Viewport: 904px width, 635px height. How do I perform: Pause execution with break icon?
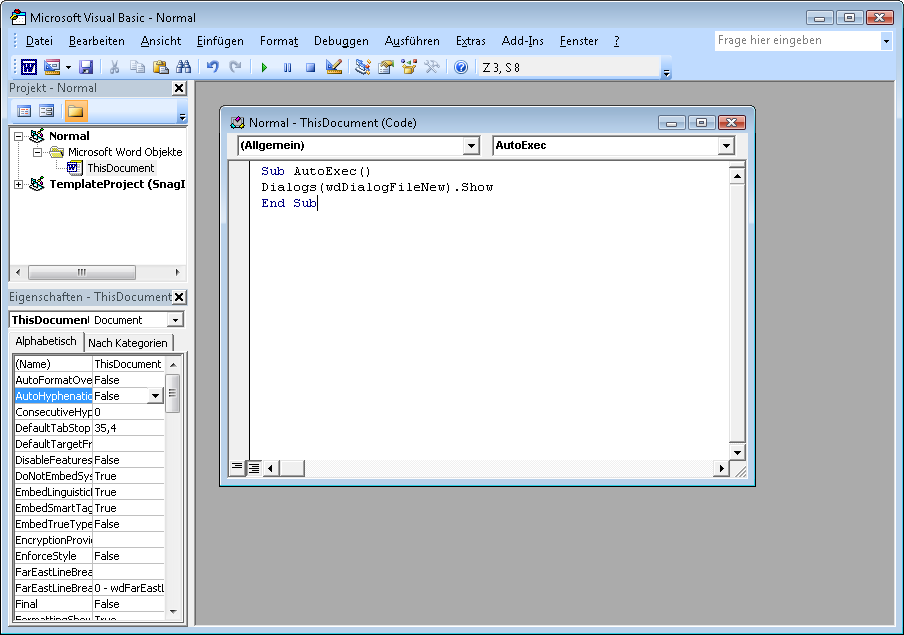coord(287,67)
